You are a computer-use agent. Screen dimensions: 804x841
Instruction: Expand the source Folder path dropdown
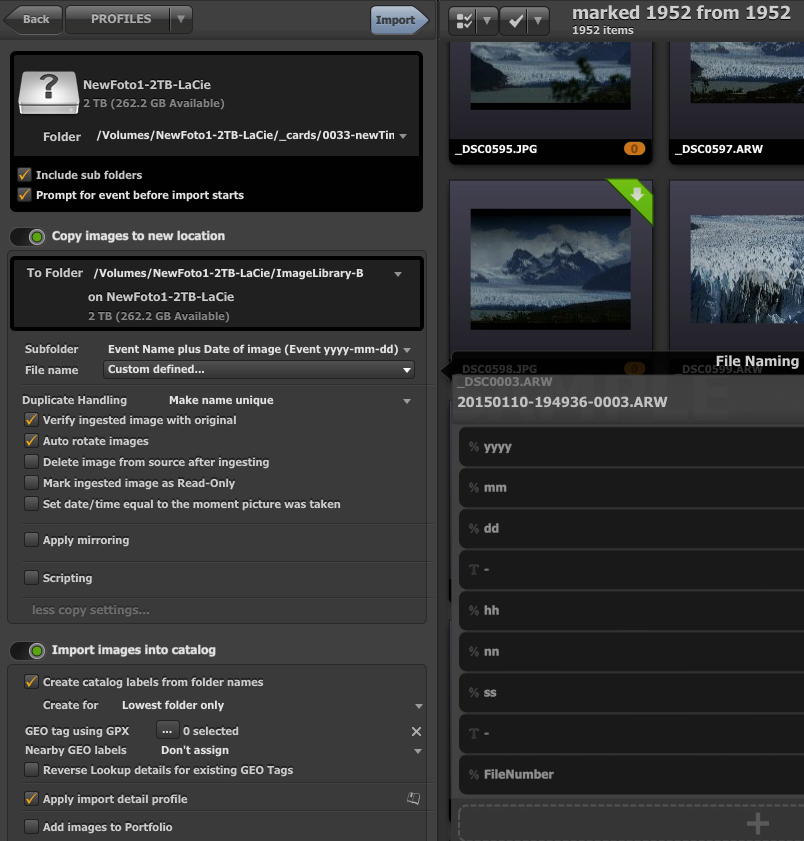point(403,136)
